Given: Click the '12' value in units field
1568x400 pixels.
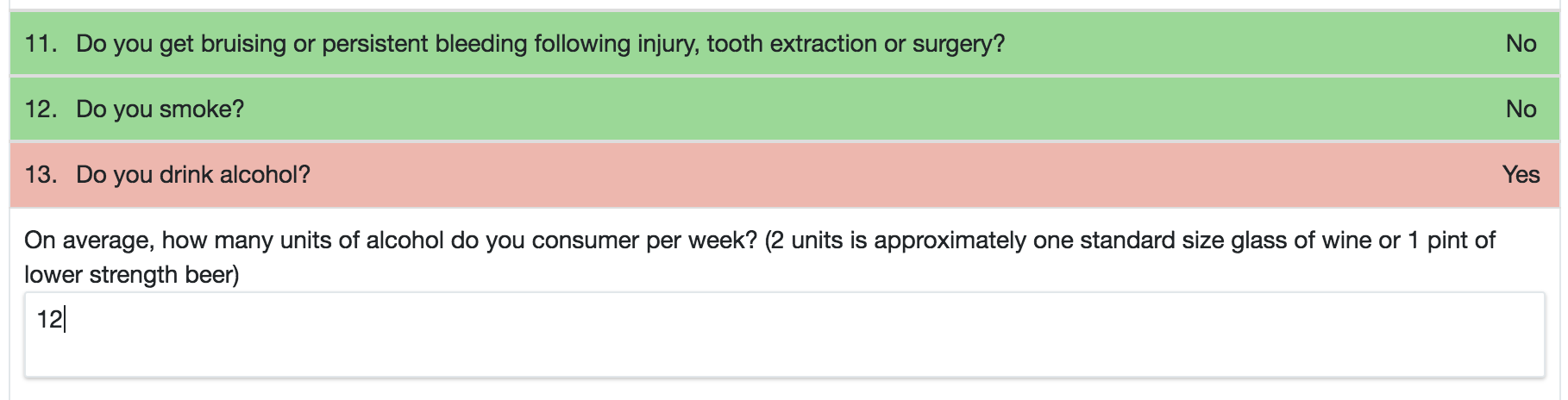Looking at the screenshot, I should (49, 320).
